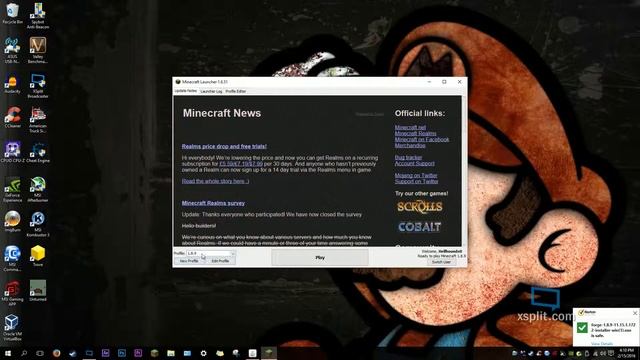Viewport: 640px width, 360px height.
Task: Open Spybot Anti-Beacon desktop shortcut
Action: 38,16
